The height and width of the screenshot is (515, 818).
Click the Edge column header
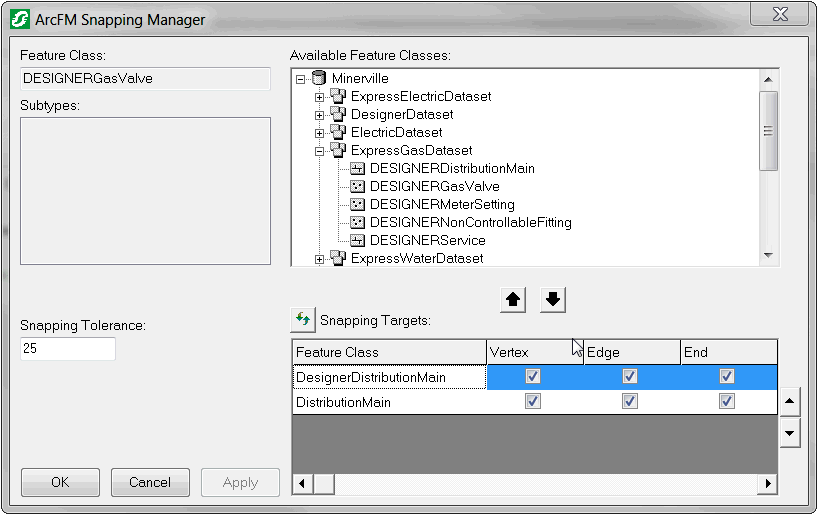(632, 352)
